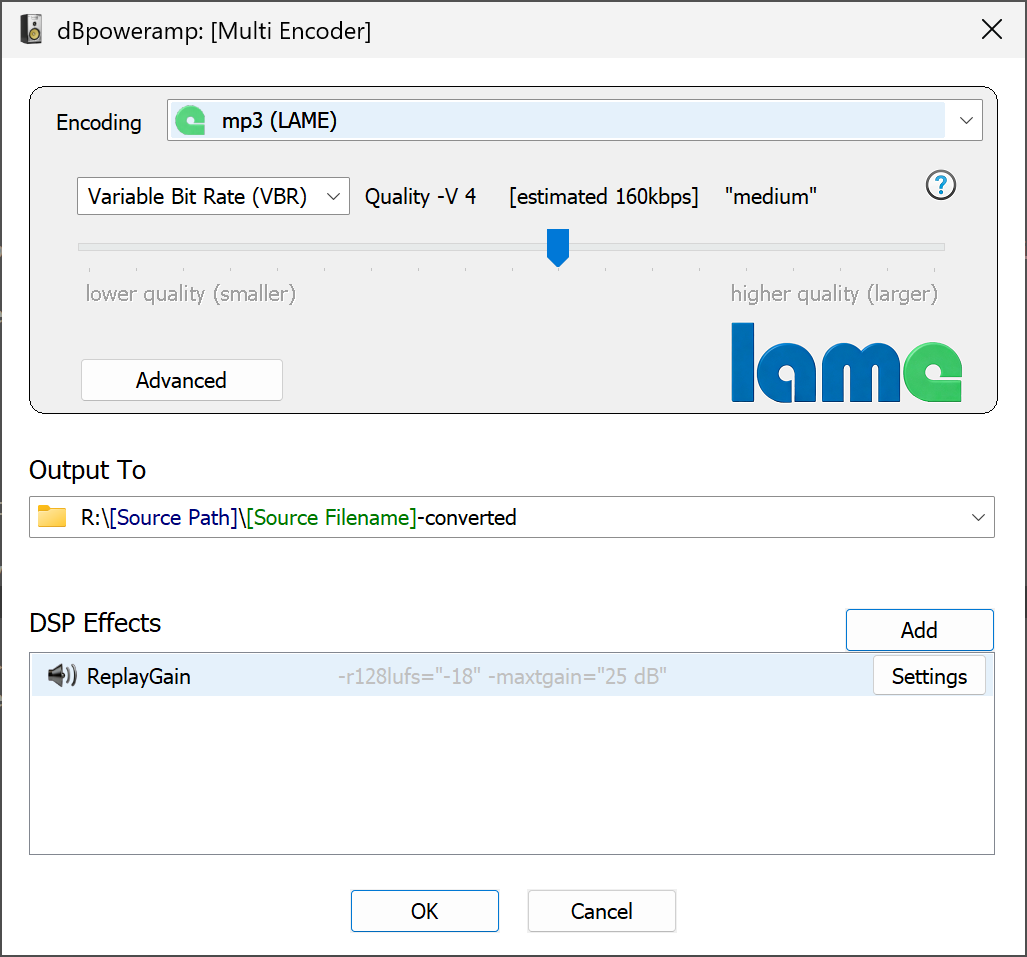This screenshot has width=1027, height=957.
Task: Click the blue quality slider handle
Action: coord(558,246)
